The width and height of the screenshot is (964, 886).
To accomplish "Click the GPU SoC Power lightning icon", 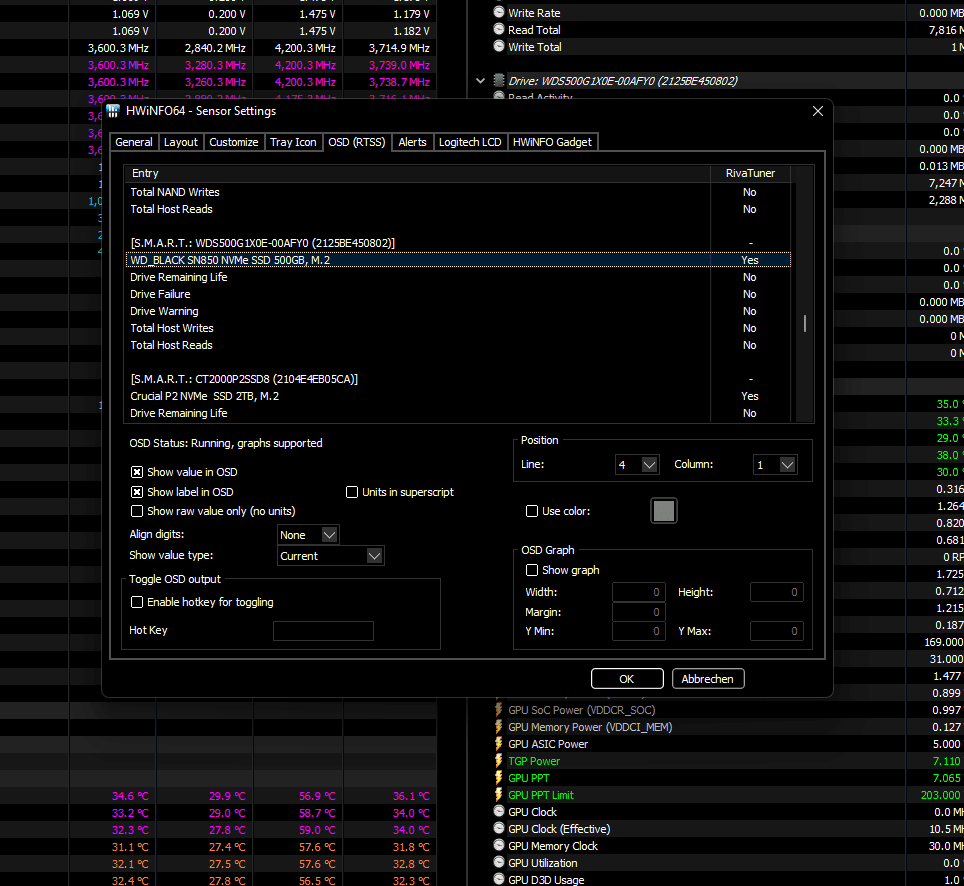I will pos(499,710).
